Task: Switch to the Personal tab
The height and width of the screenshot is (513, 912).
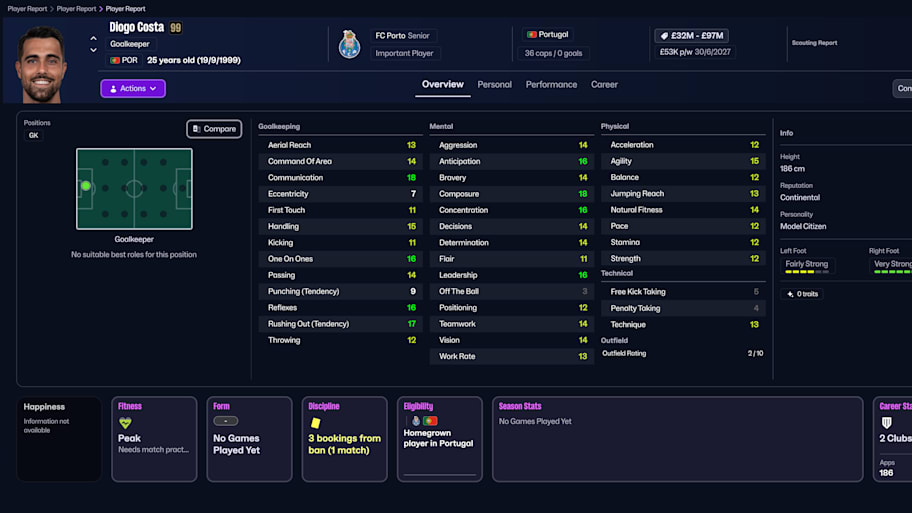Action: click(494, 85)
